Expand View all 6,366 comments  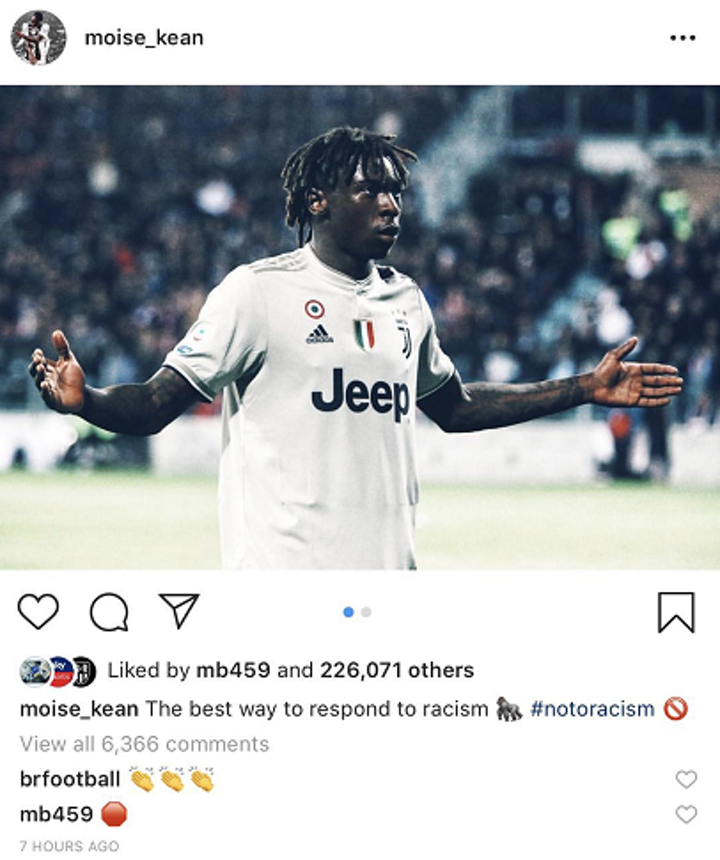(144, 744)
